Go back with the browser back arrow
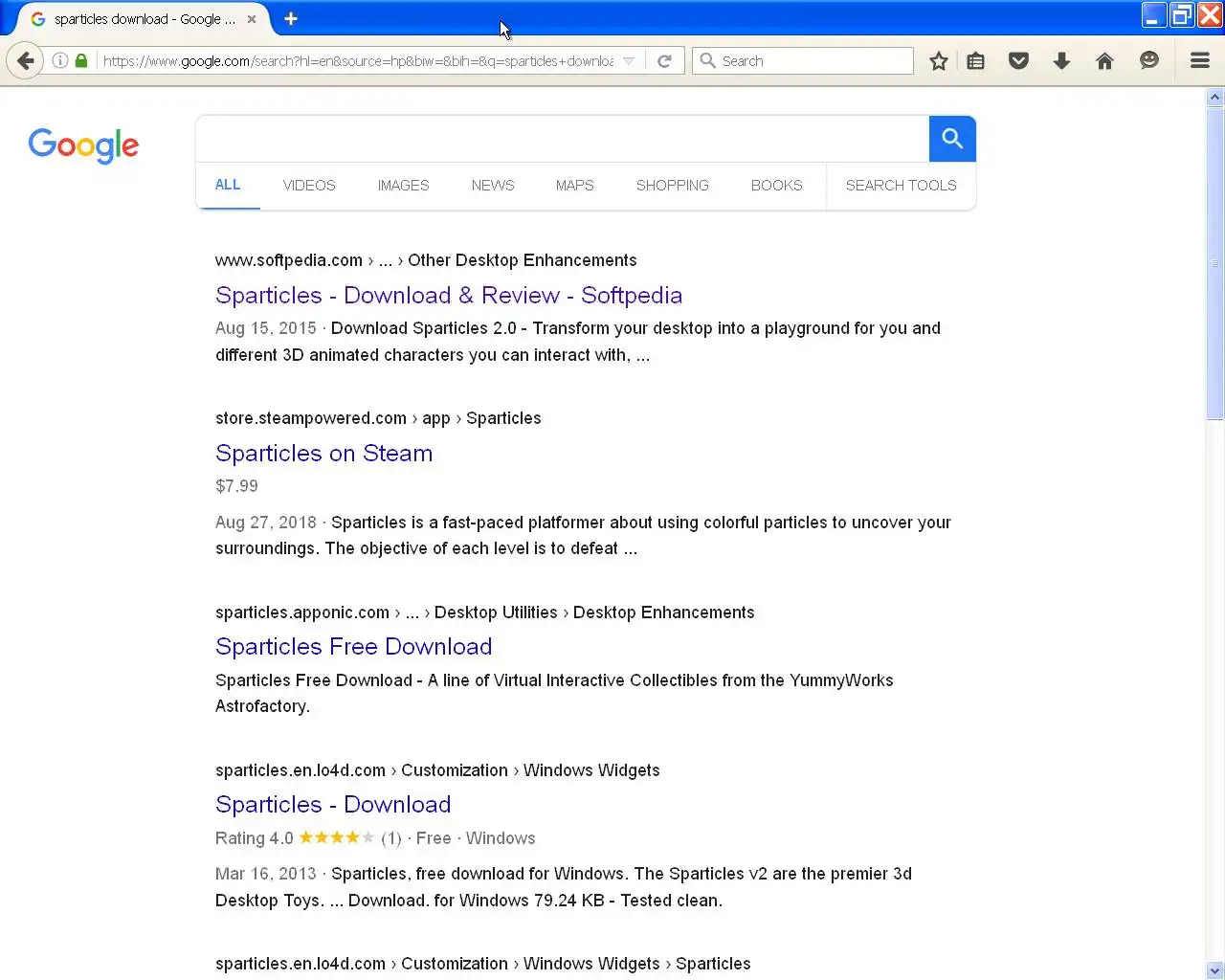 tap(25, 60)
